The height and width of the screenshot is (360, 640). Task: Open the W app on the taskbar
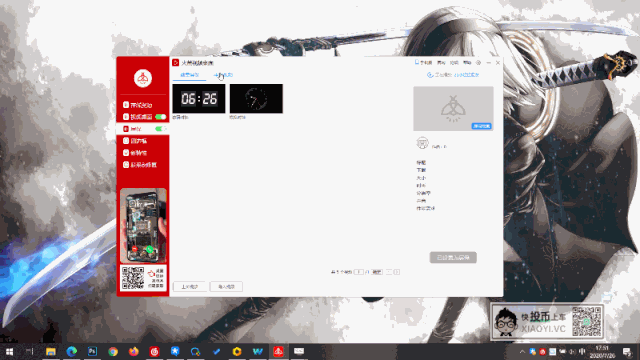(x=258, y=351)
